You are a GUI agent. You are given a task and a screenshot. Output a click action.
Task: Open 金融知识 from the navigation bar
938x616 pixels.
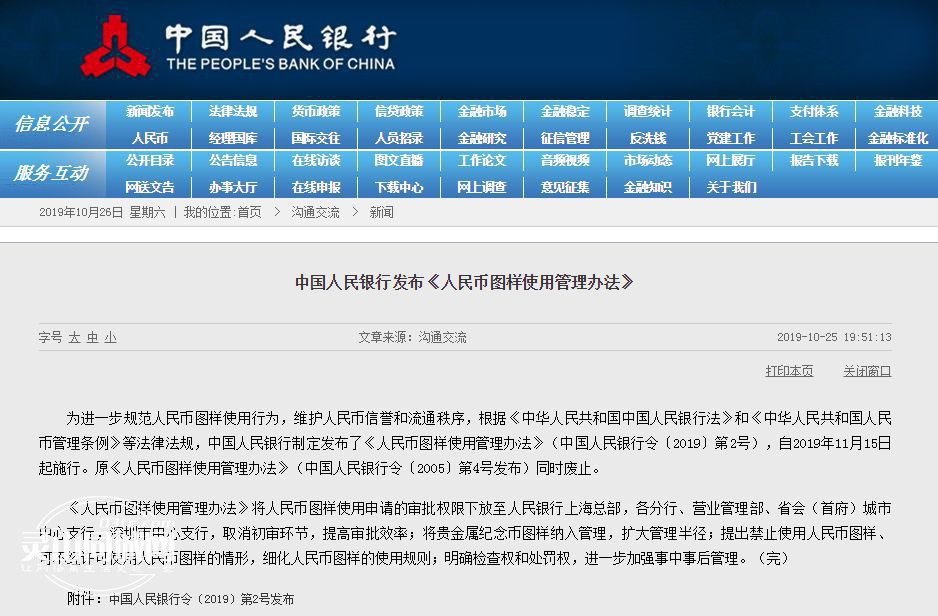648,187
